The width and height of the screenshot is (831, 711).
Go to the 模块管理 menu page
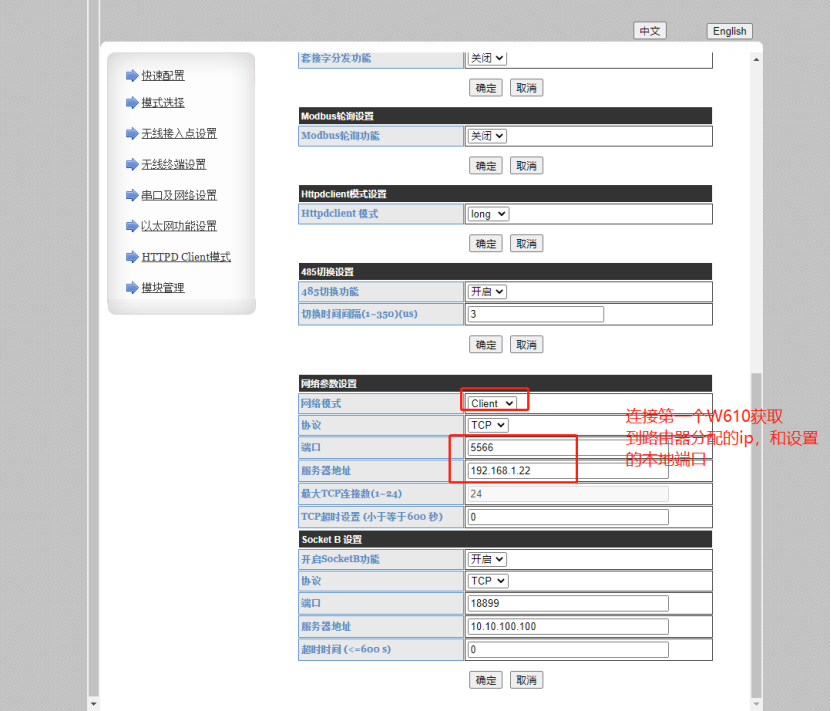point(162,289)
